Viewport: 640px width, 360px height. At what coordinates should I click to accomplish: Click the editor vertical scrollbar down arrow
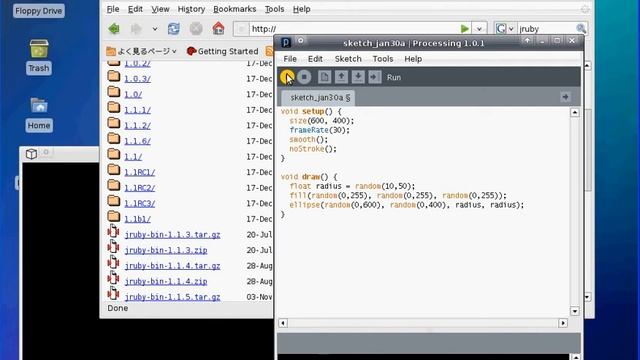click(575, 311)
